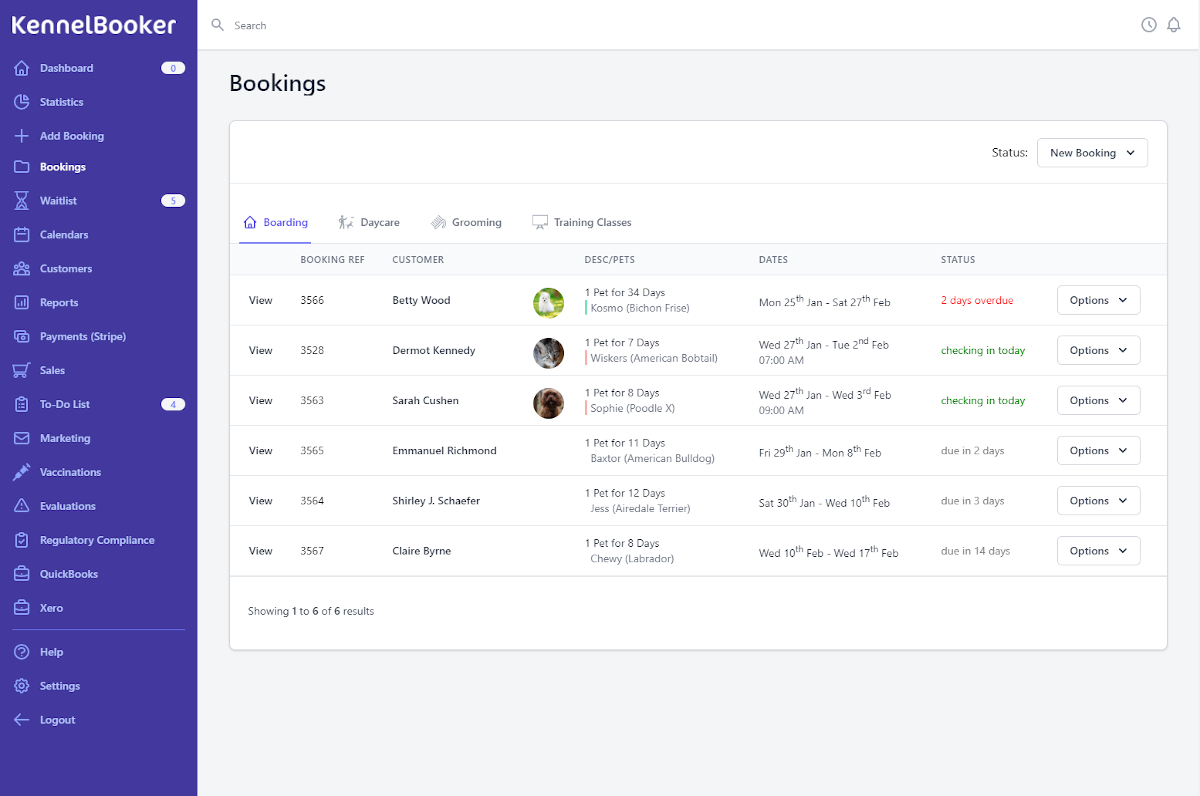Open Options for Emmanuel Richmond booking
The width and height of the screenshot is (1200, 796).
coord(1098,450)
